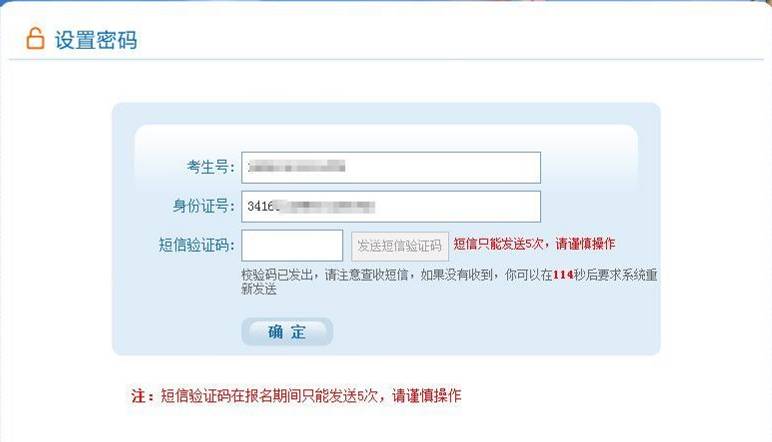Viewport: 772px width, 442px height.
Task: Focus the 身份证号 input field
Action: [x=391, y=207]
